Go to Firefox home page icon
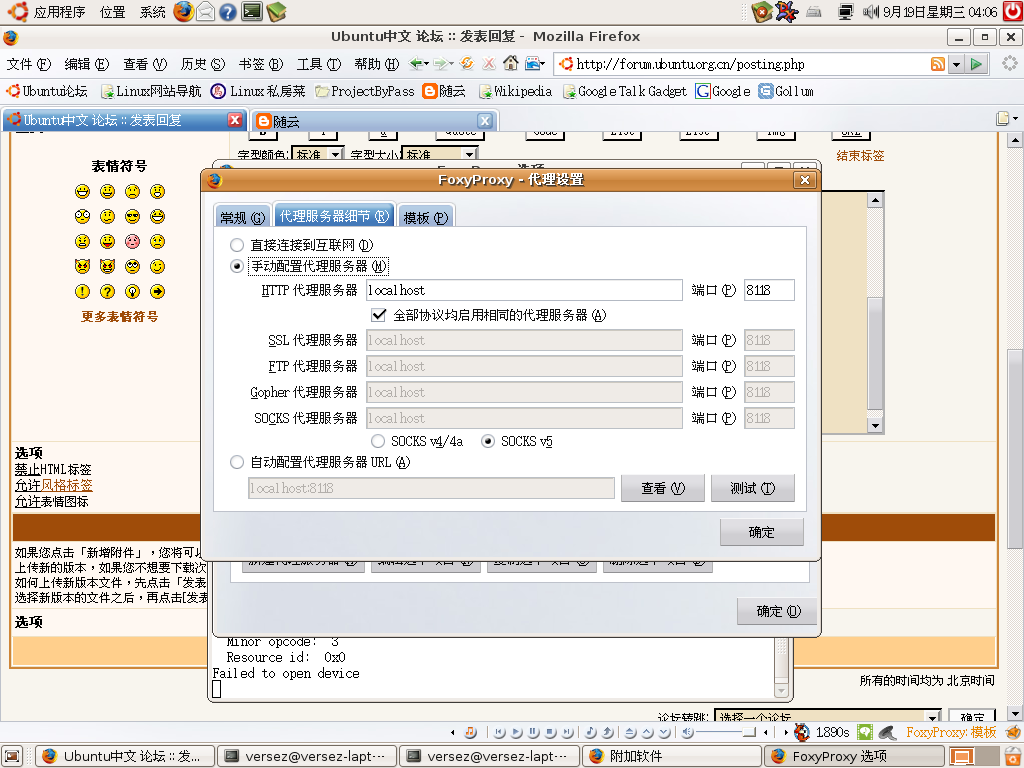The image size is (1024, 768). [x=511, y=63]
